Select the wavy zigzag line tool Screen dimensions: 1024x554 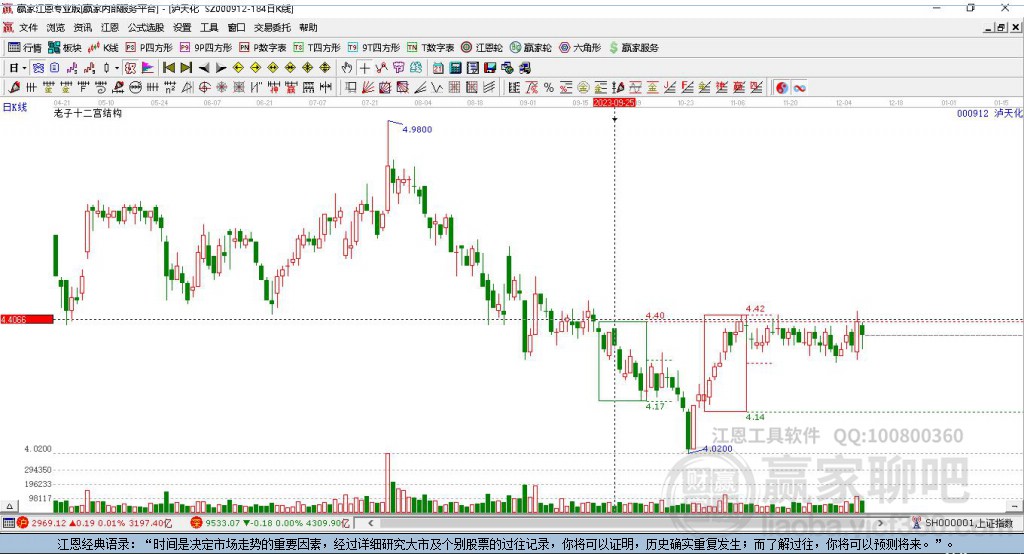(436, 88)
